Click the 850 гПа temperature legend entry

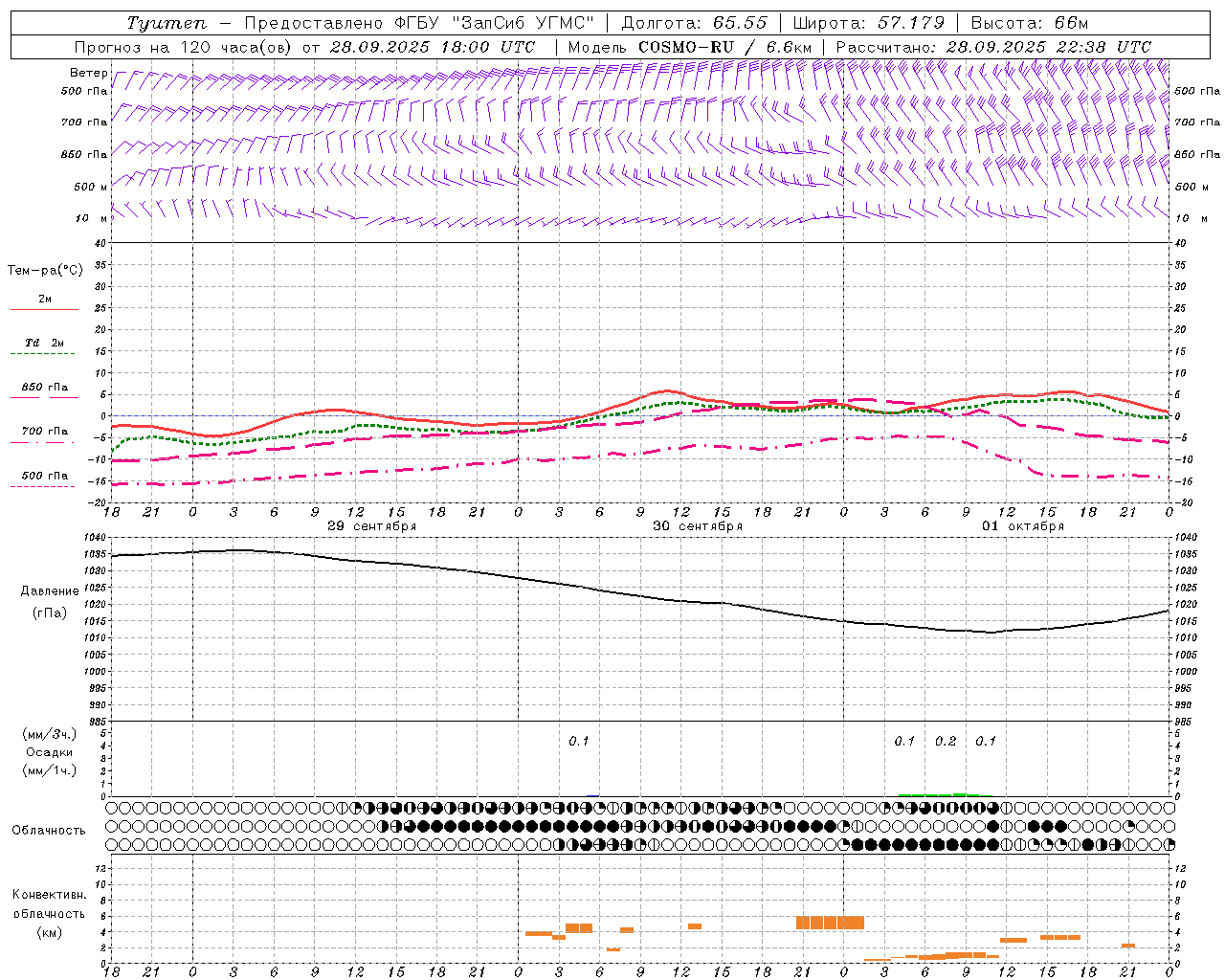pyautogui.click(x=44, y=388)
